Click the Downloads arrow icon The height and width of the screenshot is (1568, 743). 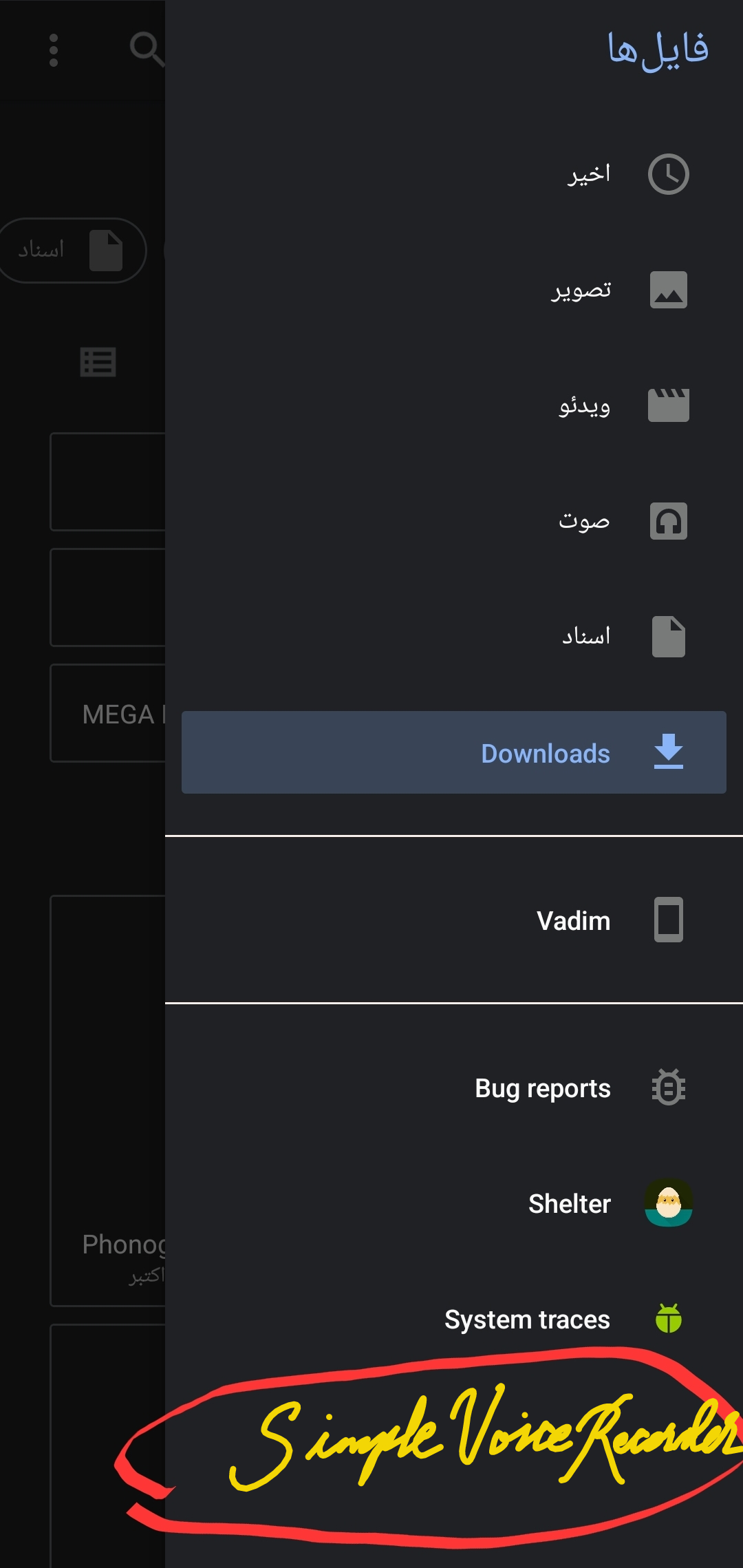(x=668, y=752)
